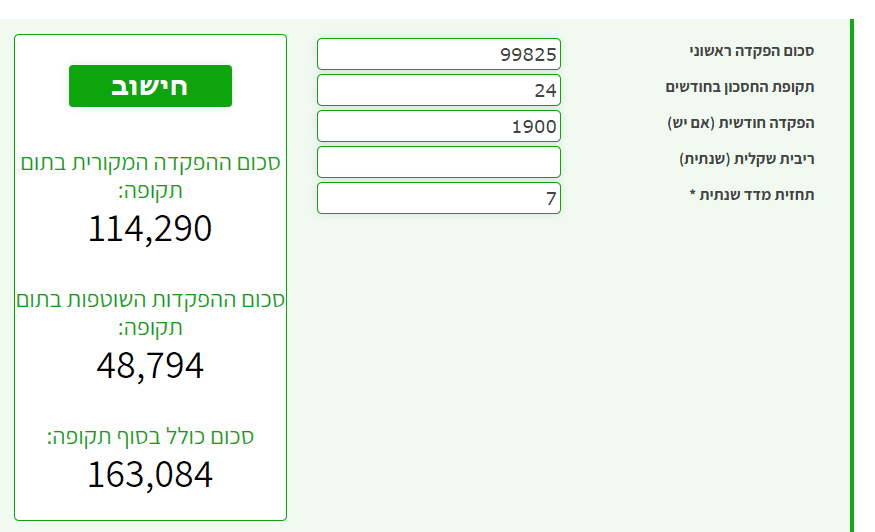This screenshot has height=532, width=875.
Task: Click the סכום ההפקדה המקורית בתום תקופה heading
Action: click(150, 175)
